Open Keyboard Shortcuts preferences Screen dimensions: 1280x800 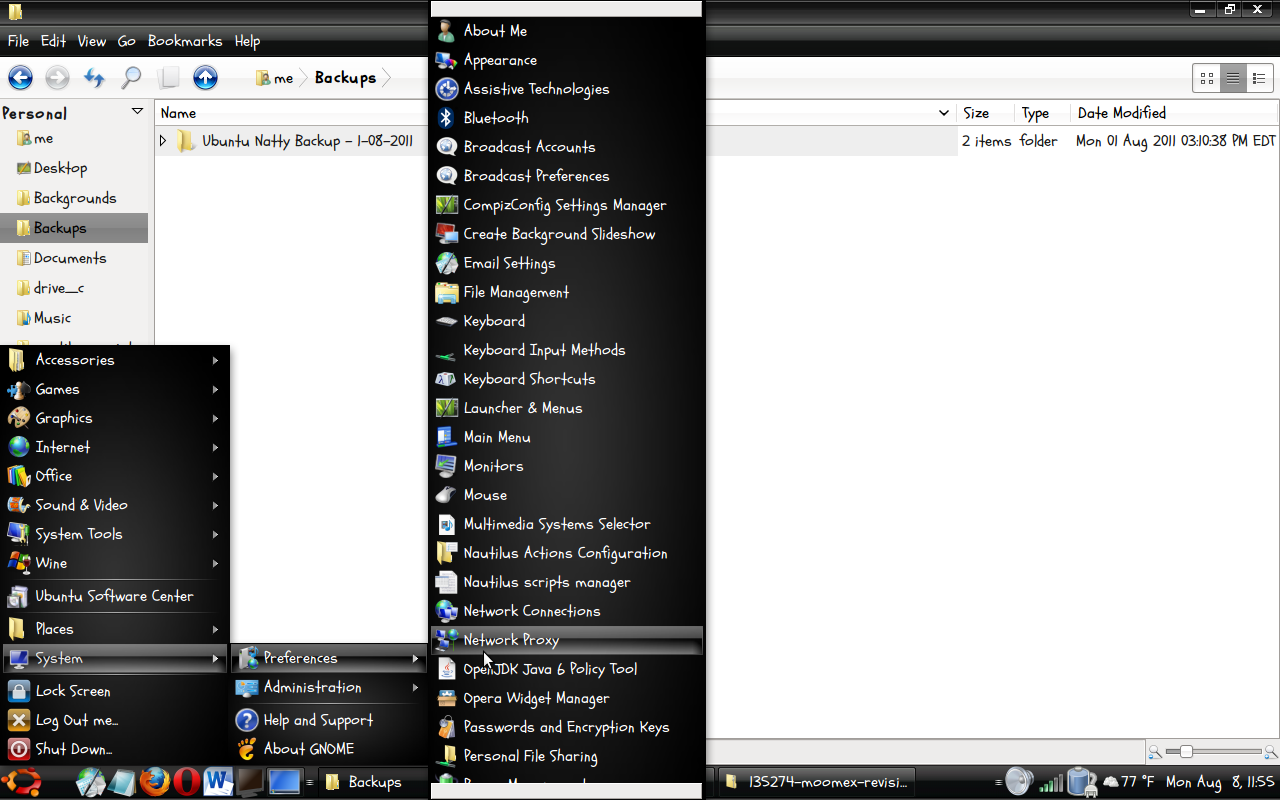click(x=567, y=379)
